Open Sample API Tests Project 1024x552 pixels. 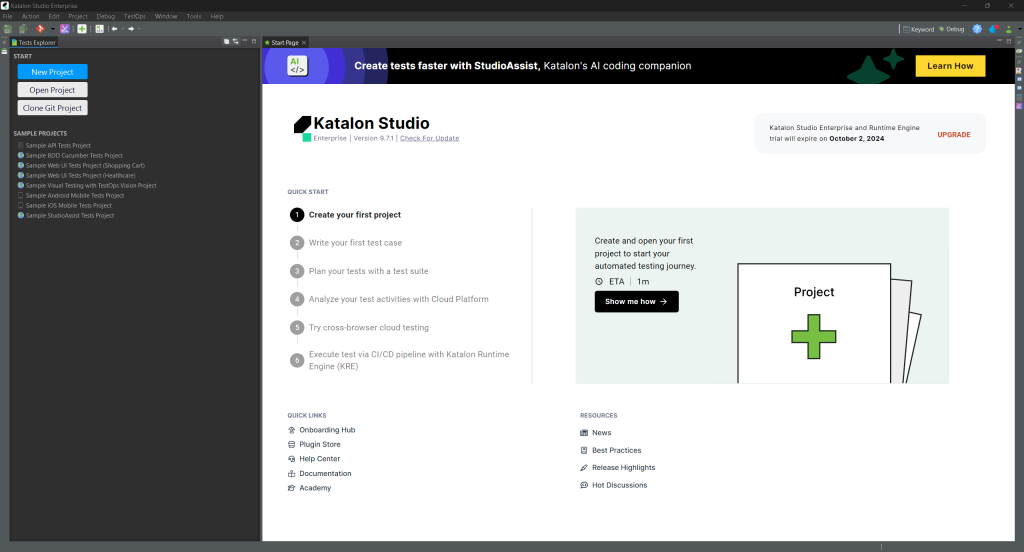tap(54, 146)
